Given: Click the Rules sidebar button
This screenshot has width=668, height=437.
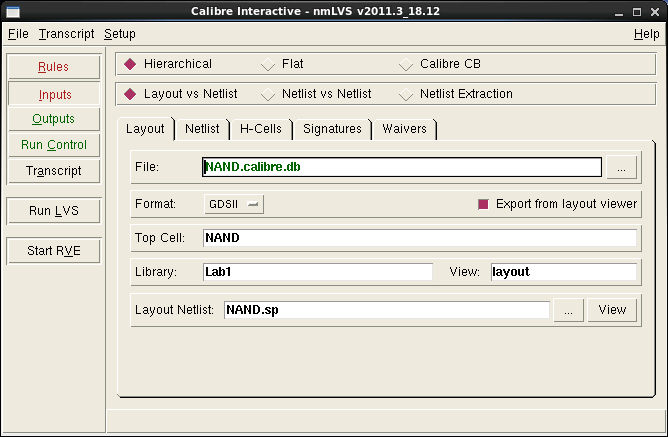Looking at the screenshot, I should coord(54,67).
